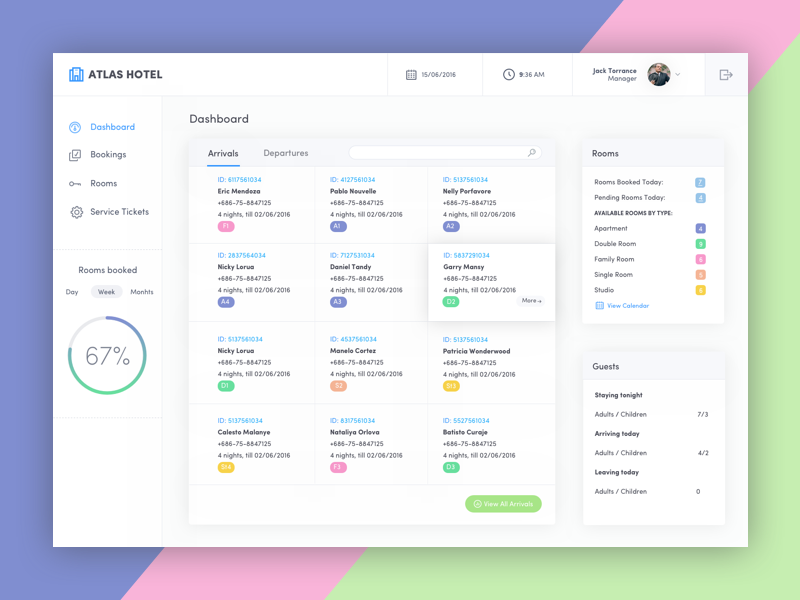This screenshot has height=600, width=800.
Task: Switch rooms booked to Months view
Action: pyautogui.click(x=142, y=292)
